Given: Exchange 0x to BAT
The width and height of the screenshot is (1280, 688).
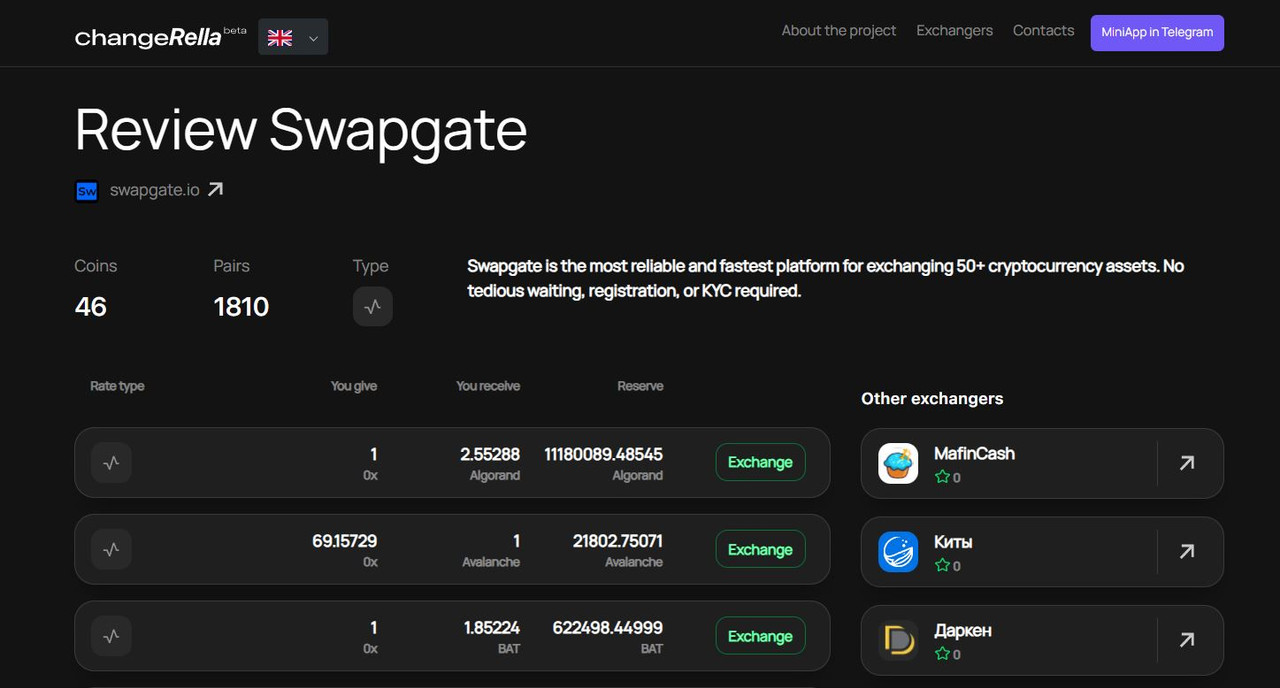Looking at the screenshot, I should [x=760, y=636].
